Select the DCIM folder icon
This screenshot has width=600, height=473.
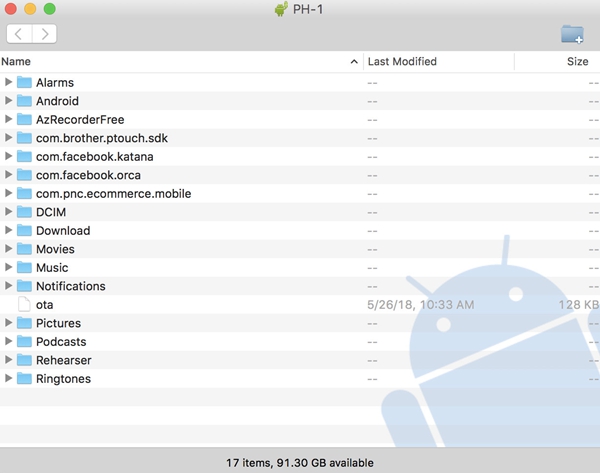[24, 212]
